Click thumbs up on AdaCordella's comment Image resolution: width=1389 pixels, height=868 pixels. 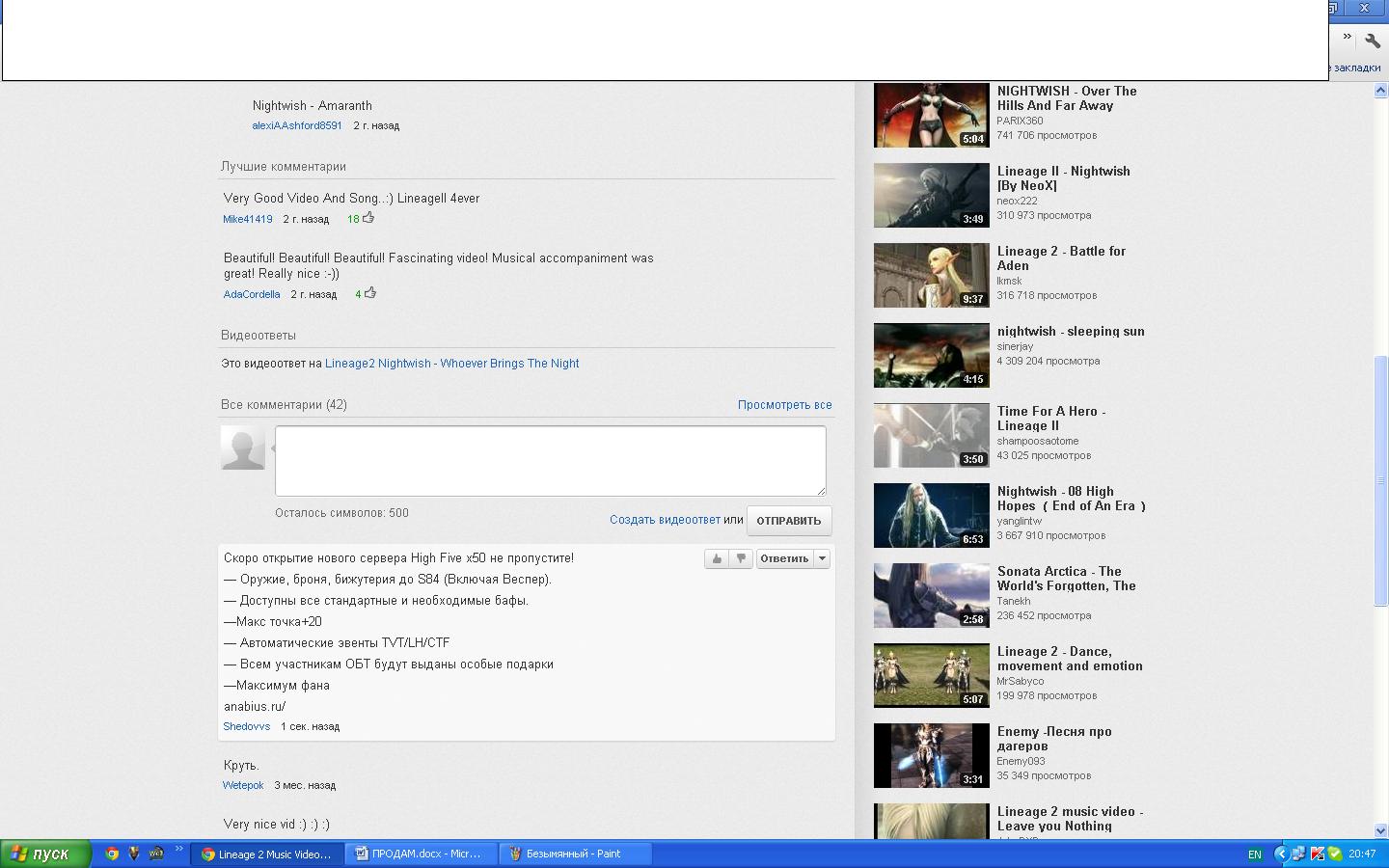pos(370,293)
